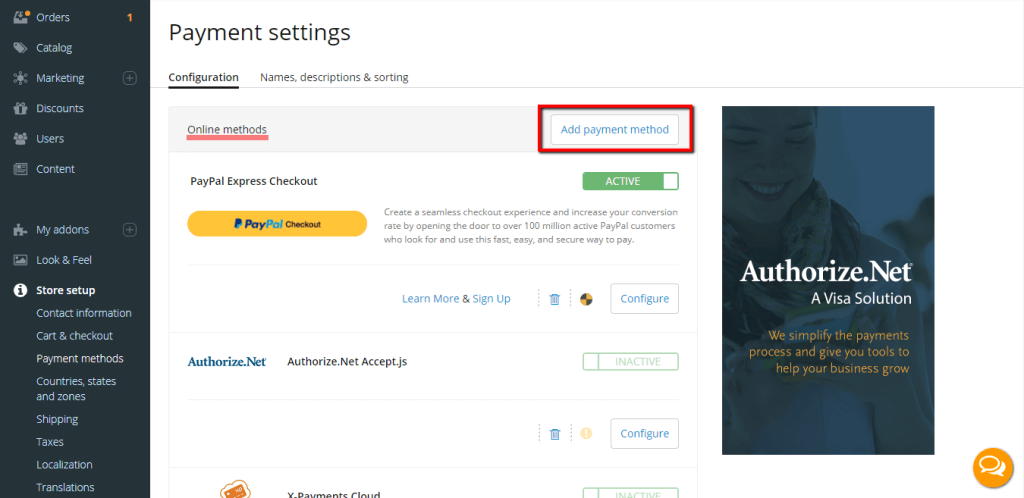Viewport: 1024px width, 498px height.
Task: Click the Catalog tag icon
Action: pos(21,48)
